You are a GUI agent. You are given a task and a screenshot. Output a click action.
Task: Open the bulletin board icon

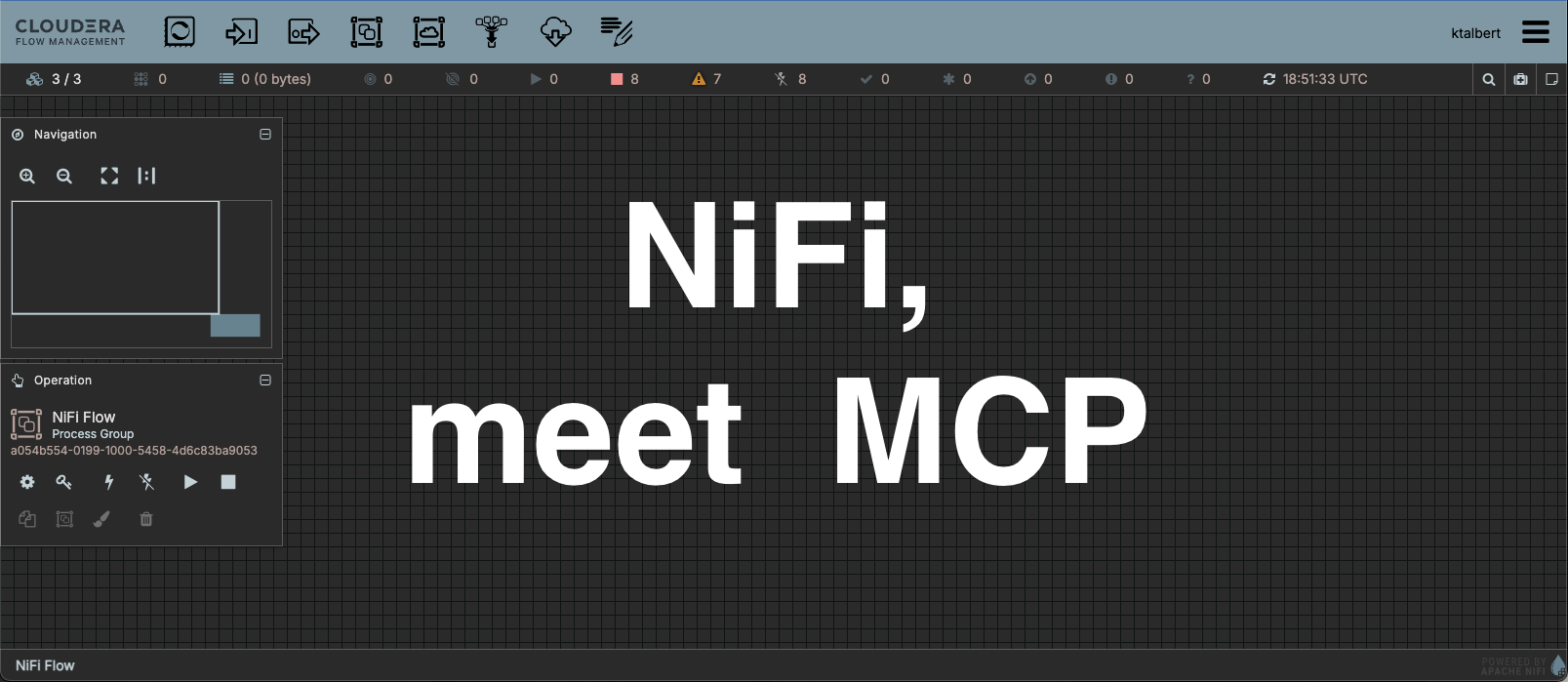1520,79
